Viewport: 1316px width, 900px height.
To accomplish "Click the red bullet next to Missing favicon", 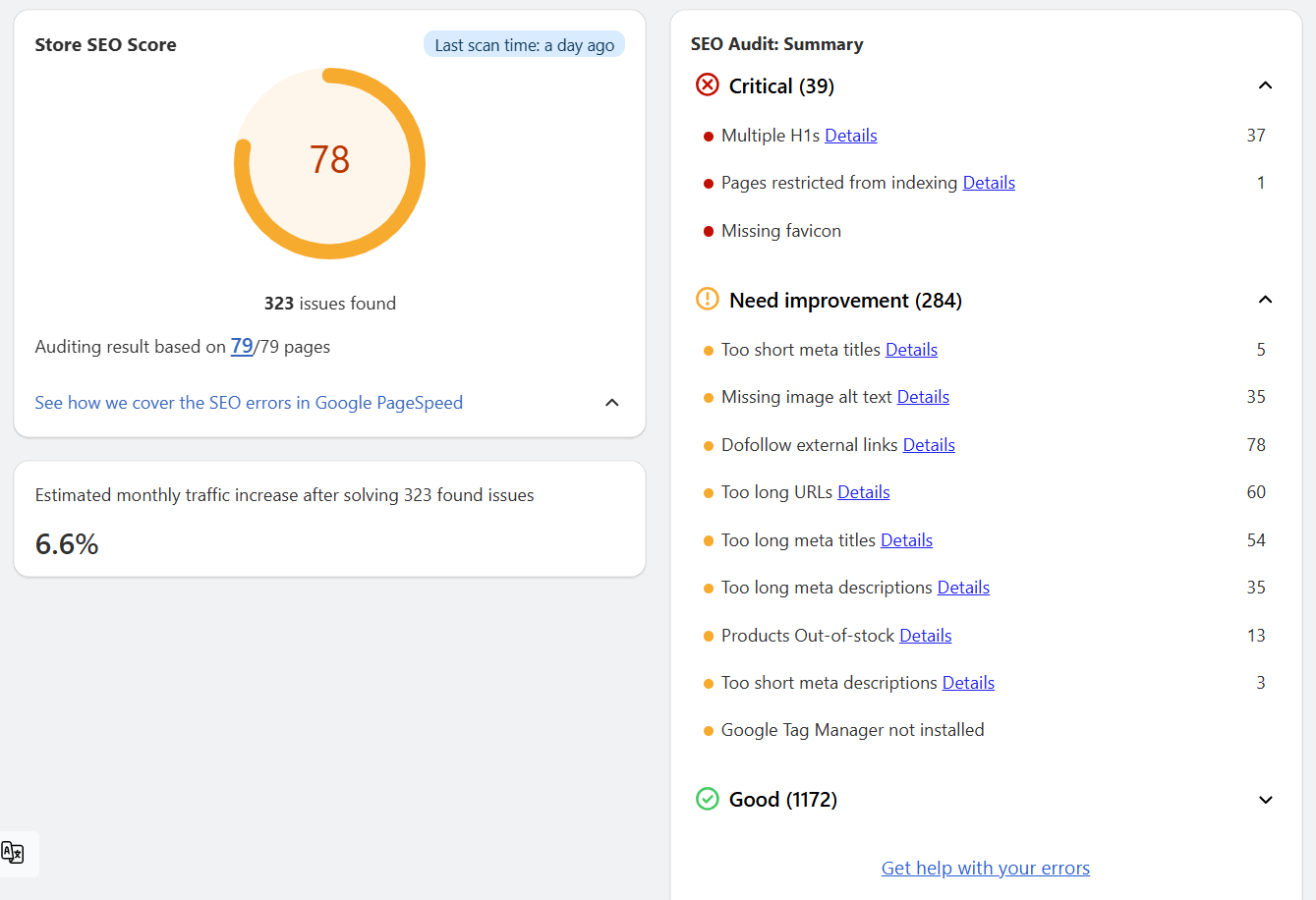I will tap(710, 232).
